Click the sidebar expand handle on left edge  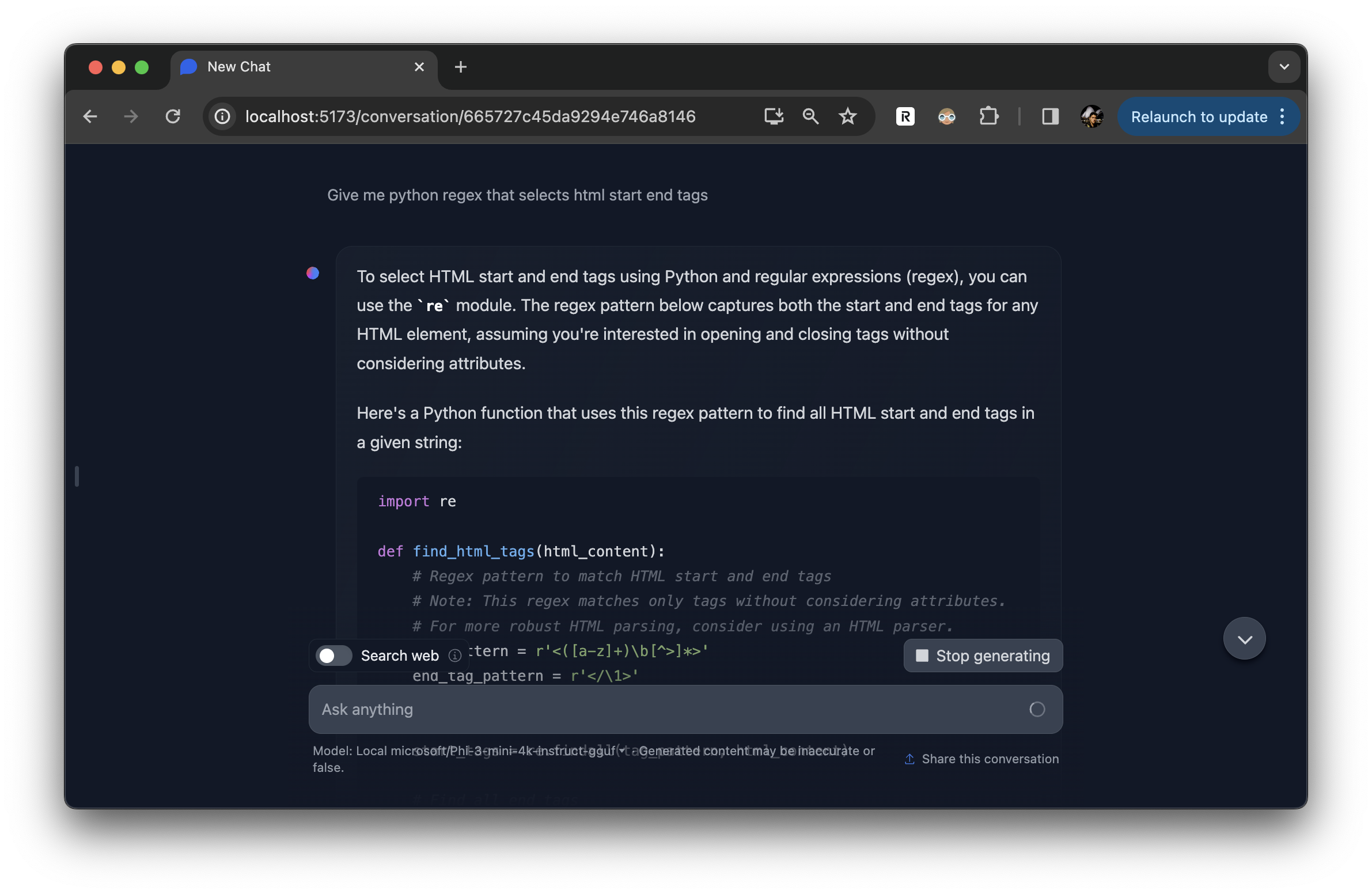pos(77,476)
